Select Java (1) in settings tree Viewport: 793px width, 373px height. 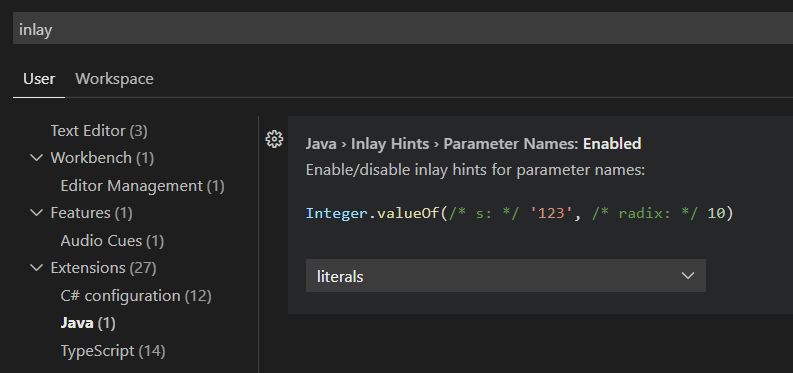(88, 323)
